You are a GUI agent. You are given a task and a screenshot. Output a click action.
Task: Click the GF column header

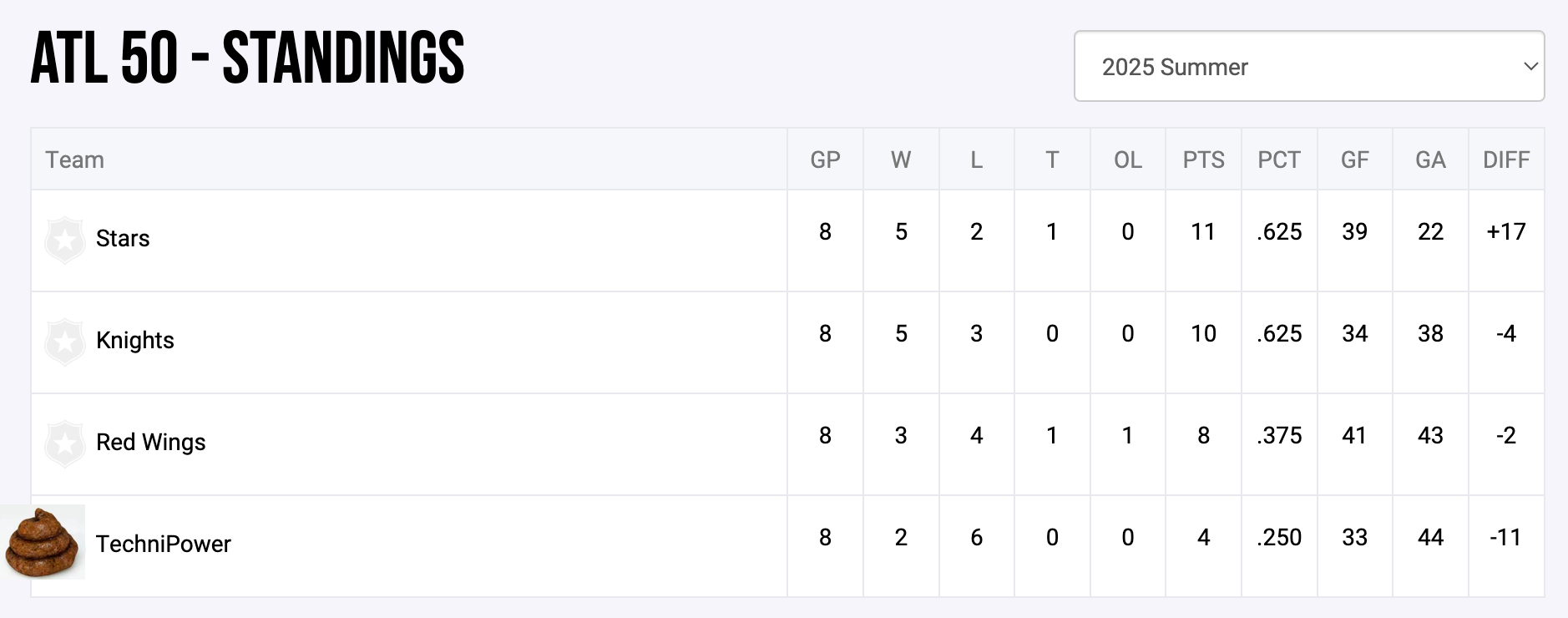(1354, 160)
